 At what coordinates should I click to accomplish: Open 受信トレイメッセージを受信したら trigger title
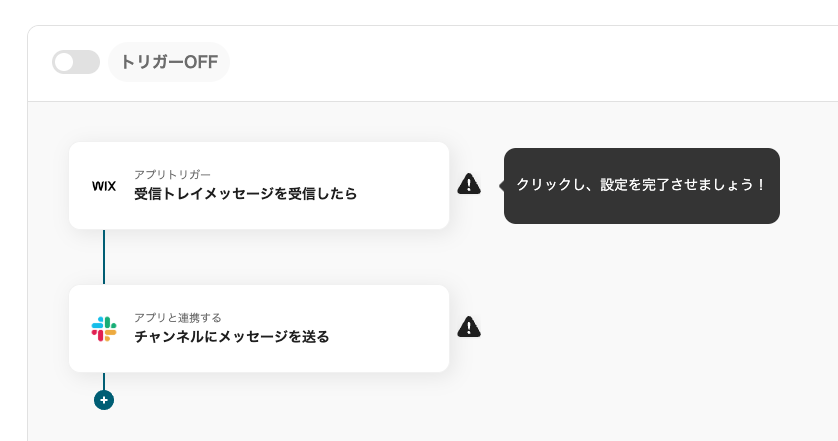[245, 194]
